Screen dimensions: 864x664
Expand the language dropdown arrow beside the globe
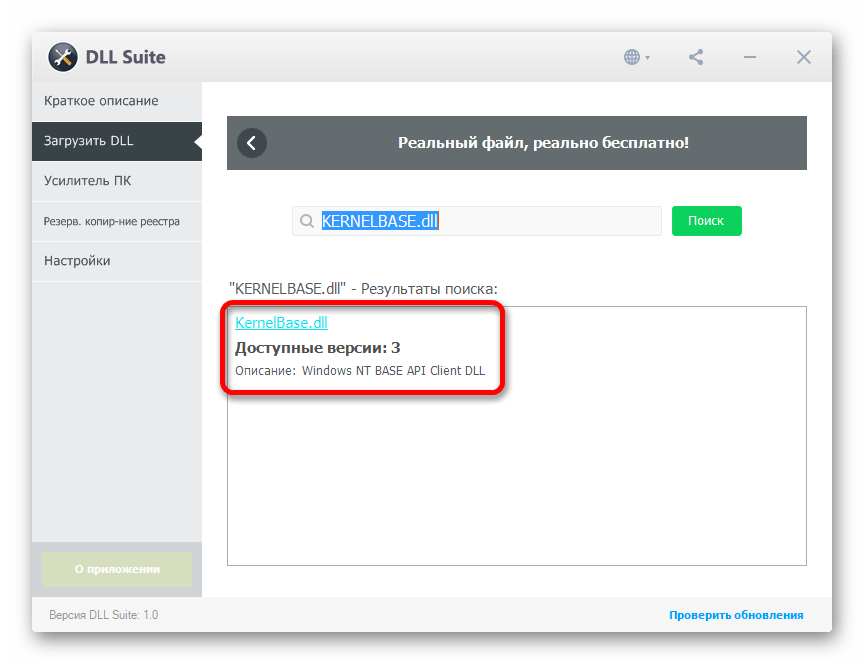(x=648, y=58)
